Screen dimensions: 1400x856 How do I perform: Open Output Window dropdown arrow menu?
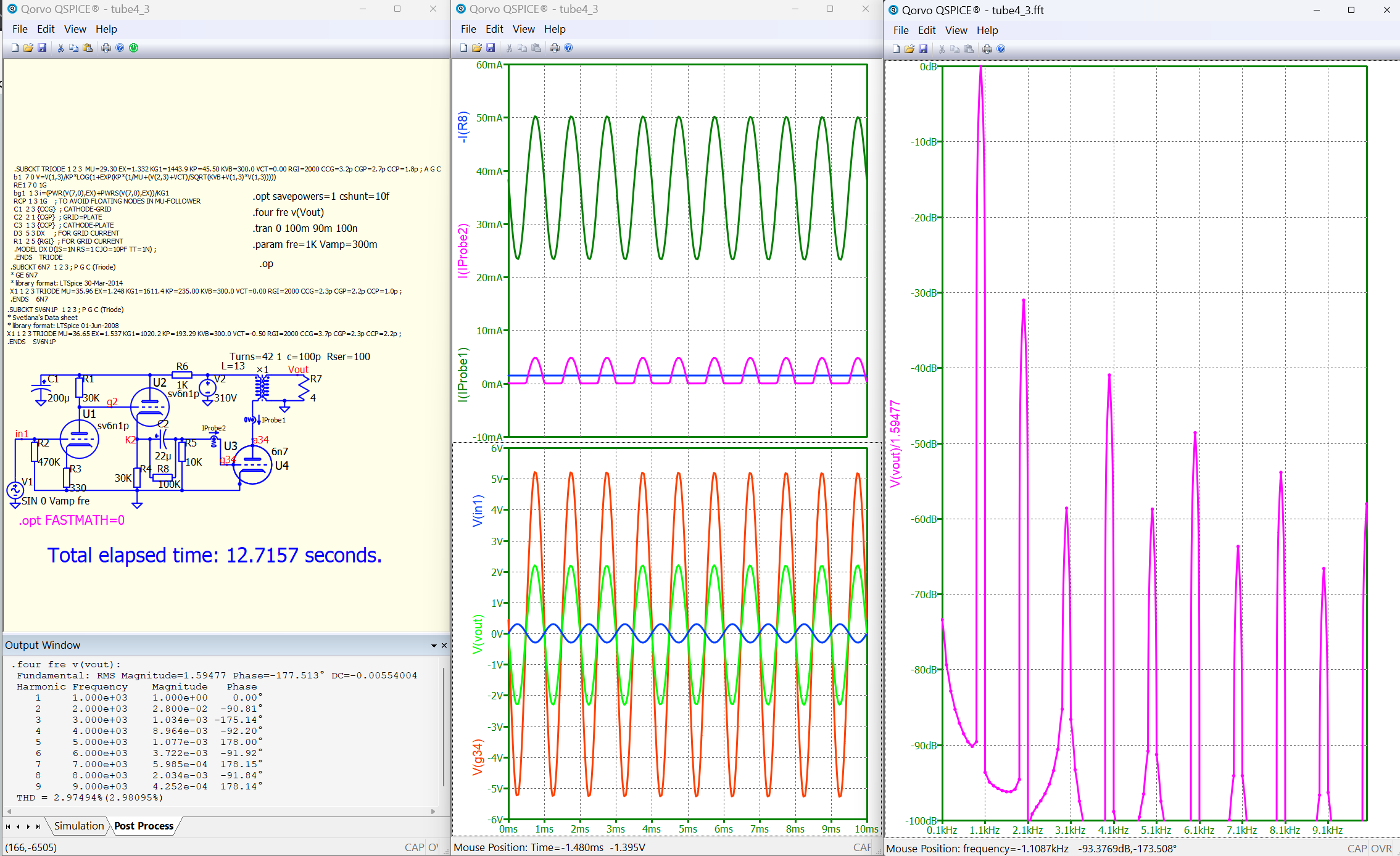[x=434, y=646]
